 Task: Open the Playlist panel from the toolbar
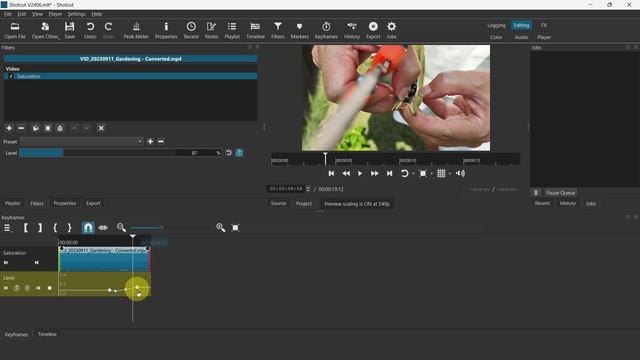232,31
